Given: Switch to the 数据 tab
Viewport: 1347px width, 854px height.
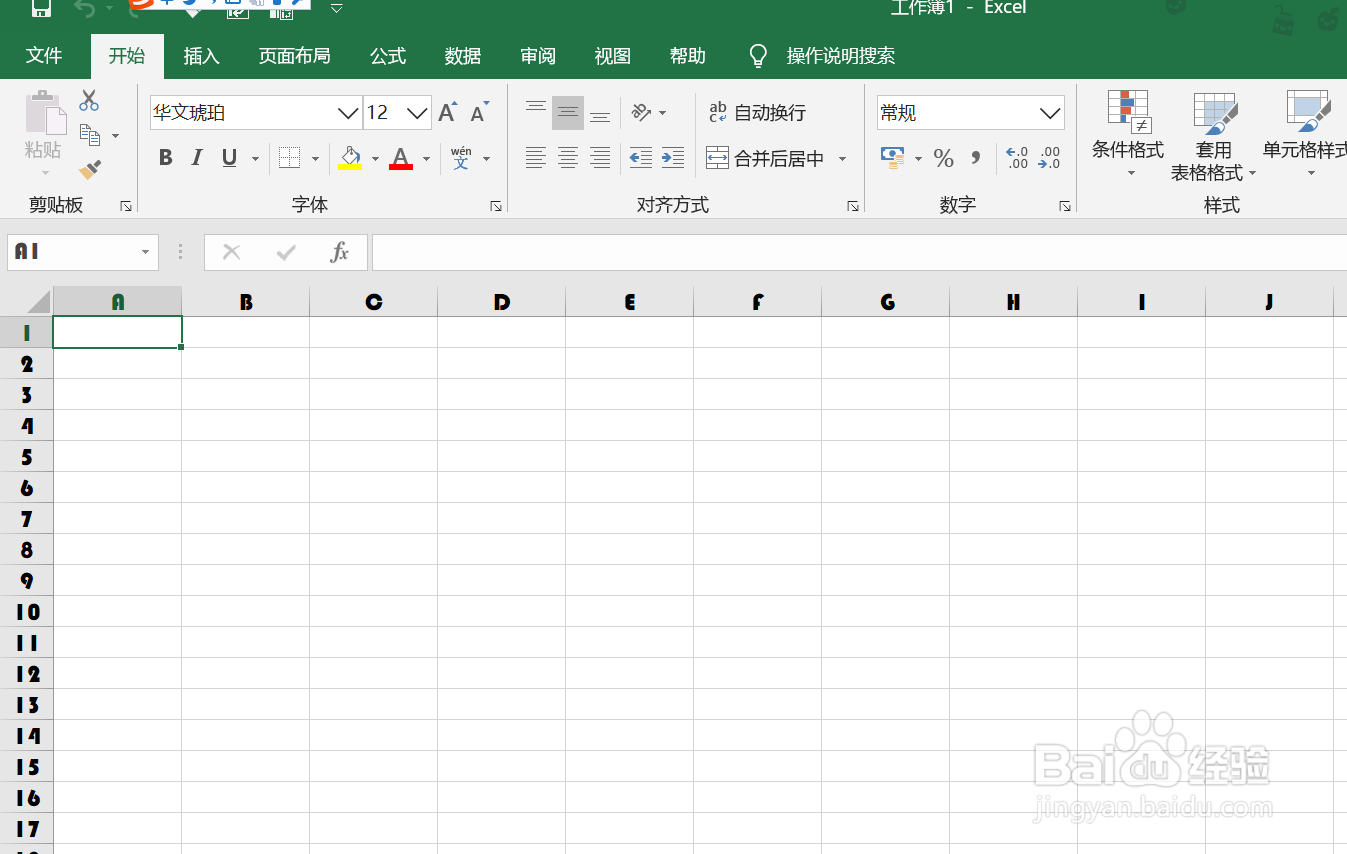Looking at the screenshot, I should click(x=463, y=56).
